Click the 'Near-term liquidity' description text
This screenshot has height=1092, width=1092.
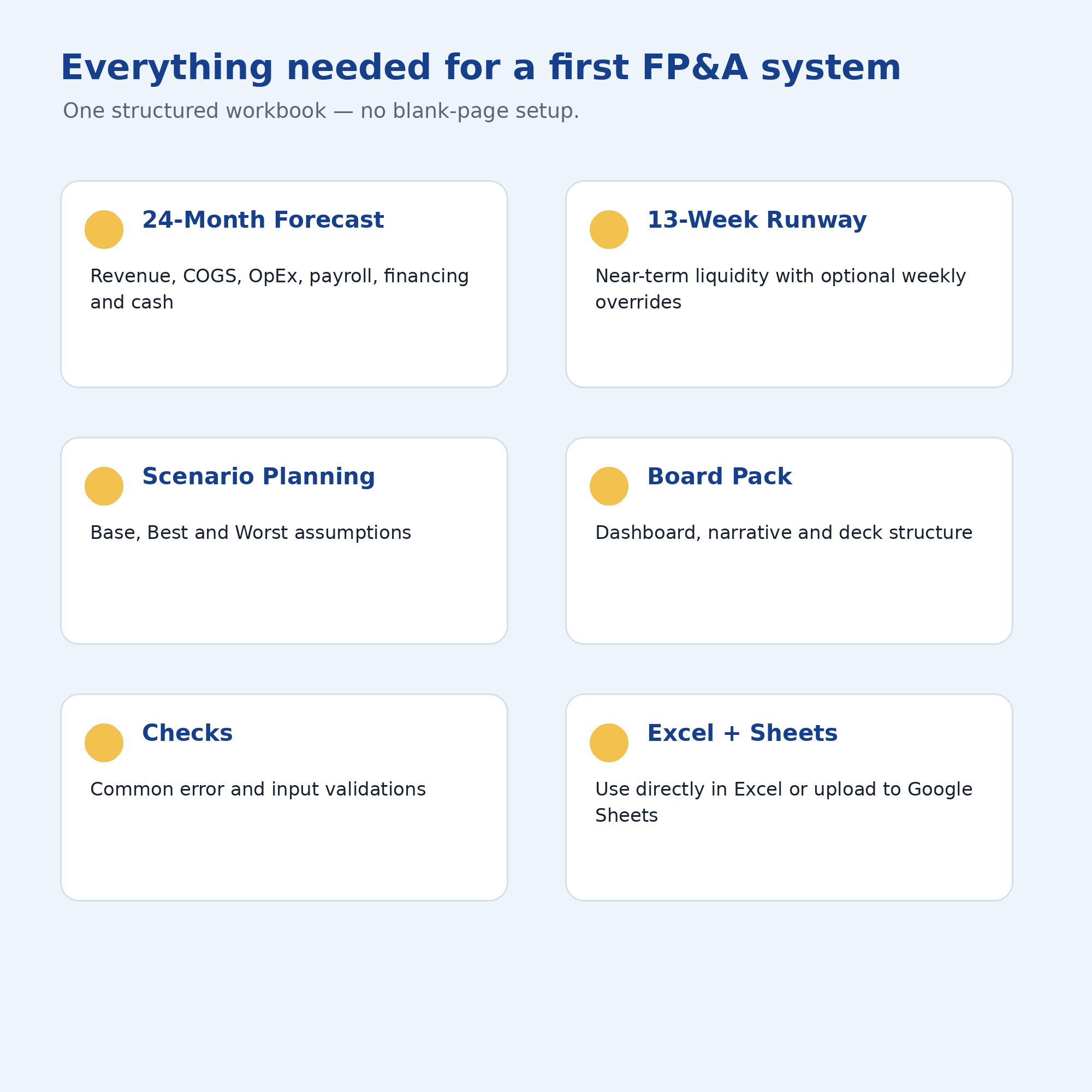pyautogui.click(x=781, y=289)
